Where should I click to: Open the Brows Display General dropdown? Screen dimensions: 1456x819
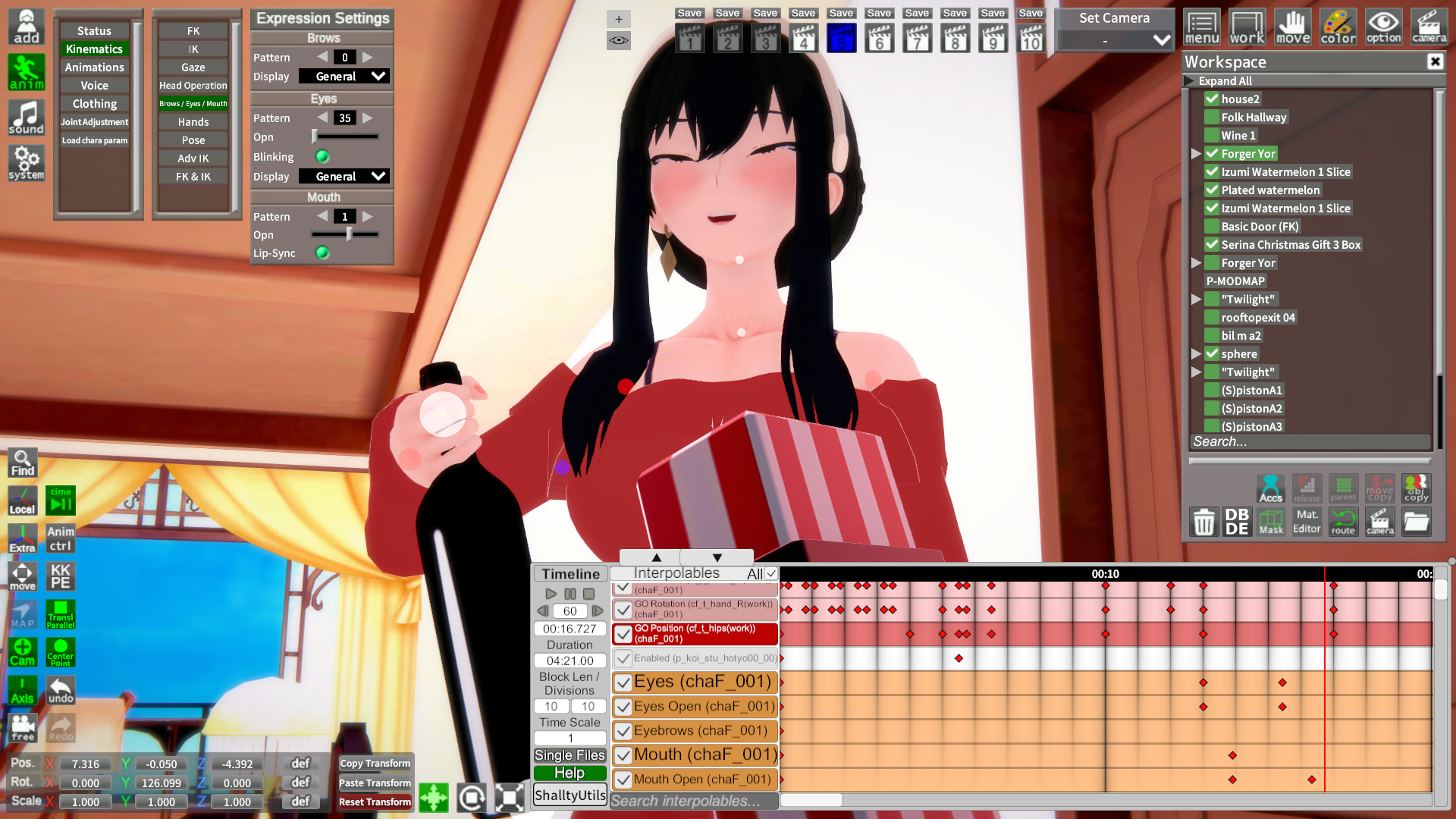pyautogui.click(x=344, y=77)
